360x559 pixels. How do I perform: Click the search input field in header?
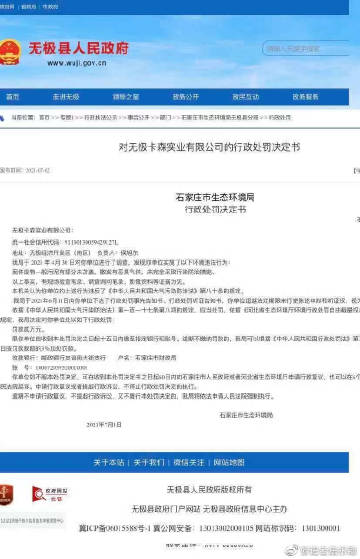click(x=307, y=49)
